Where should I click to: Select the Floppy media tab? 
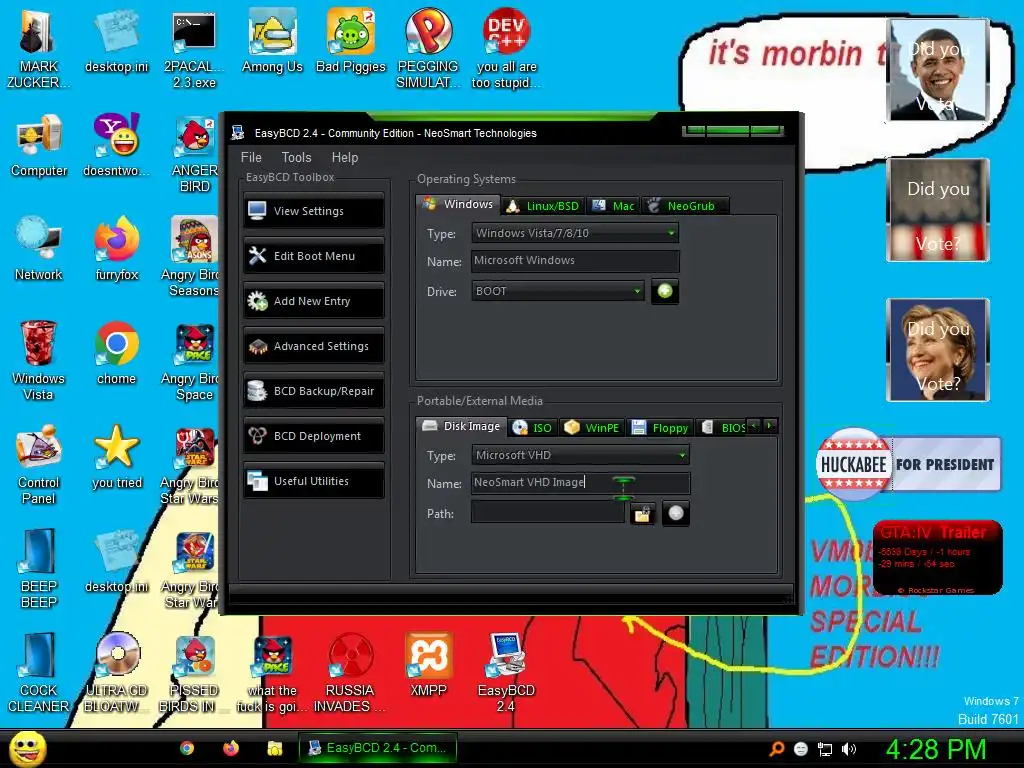click(660, 428)
